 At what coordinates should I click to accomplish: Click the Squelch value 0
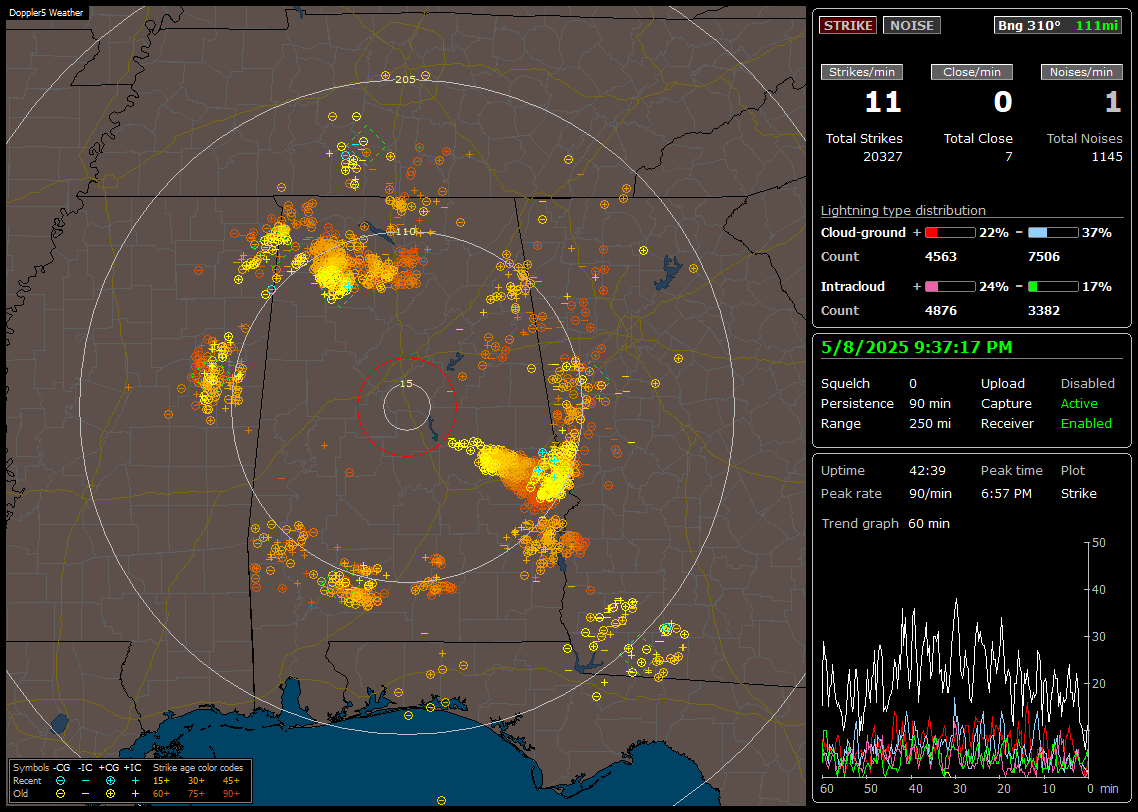(913, 384)
